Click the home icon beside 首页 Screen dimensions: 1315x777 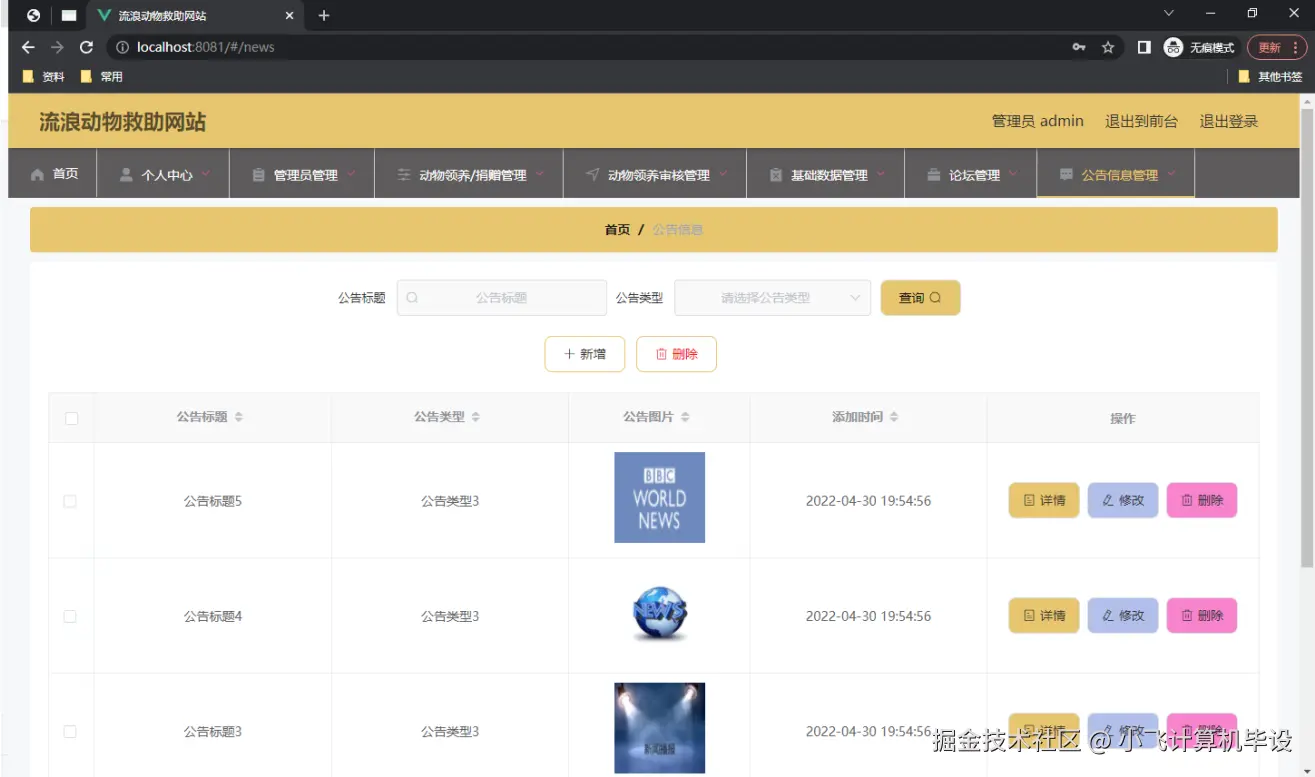[x=38, y=175]
